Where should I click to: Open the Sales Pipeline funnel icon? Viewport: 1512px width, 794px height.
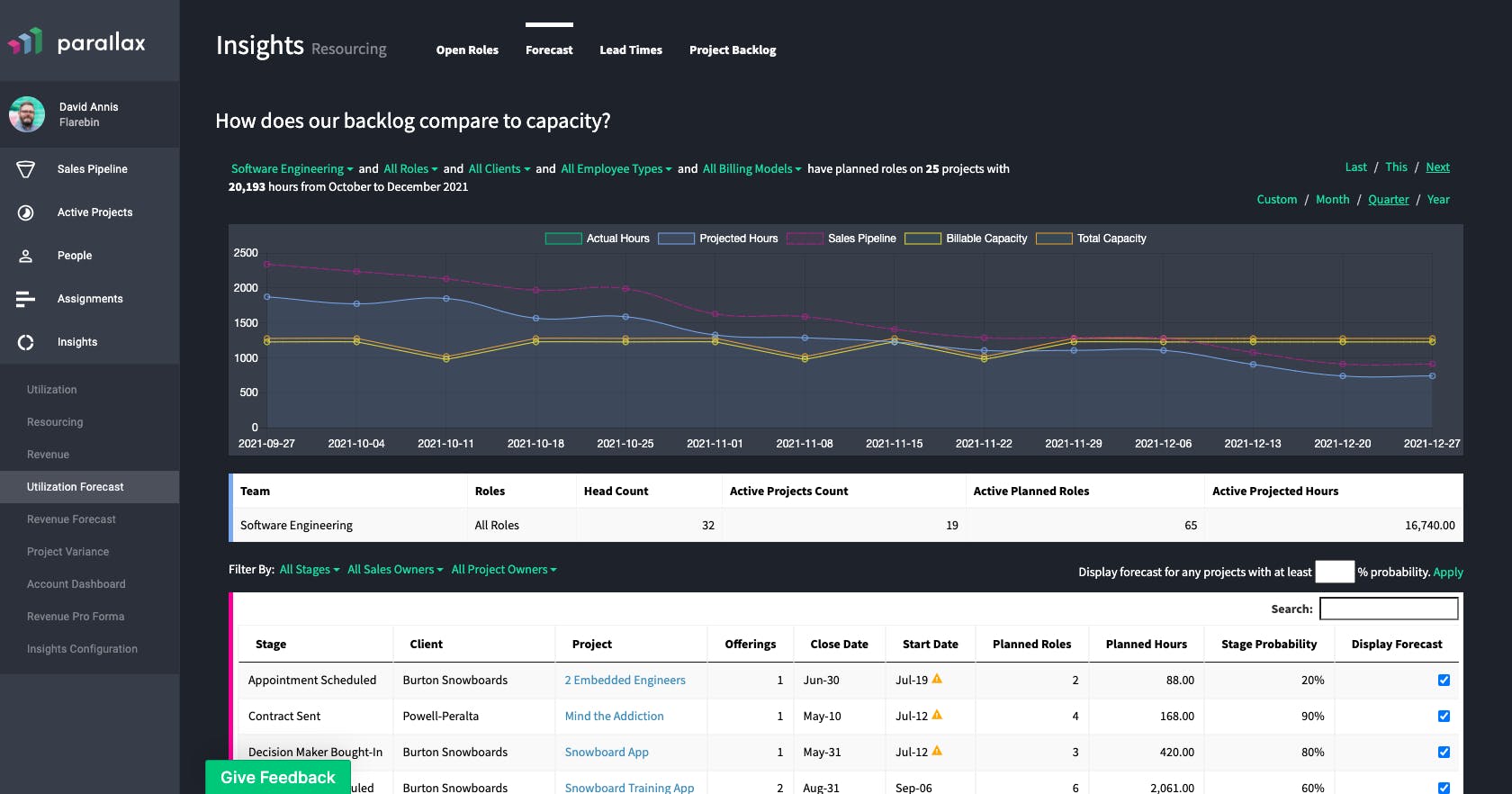pos(26,169)
